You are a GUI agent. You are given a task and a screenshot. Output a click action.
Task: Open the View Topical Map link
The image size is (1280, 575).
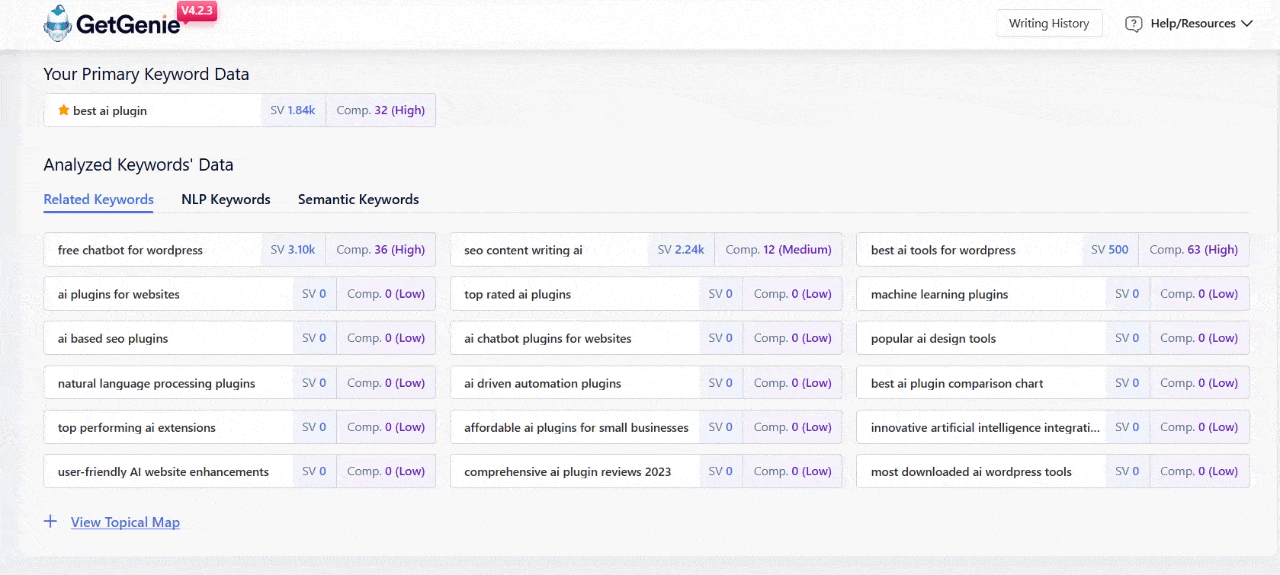click(x=125, y=522)
